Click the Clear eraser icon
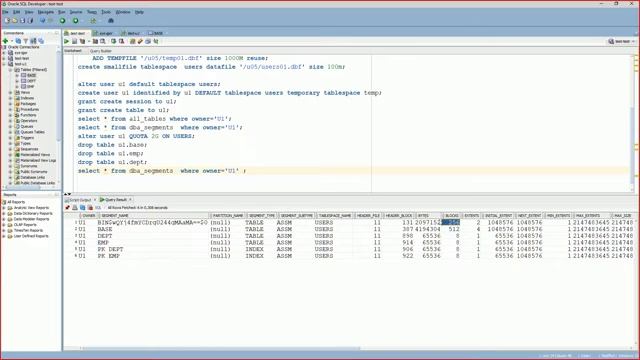Screen dimensions: 640x360 [x=140, y=41]
